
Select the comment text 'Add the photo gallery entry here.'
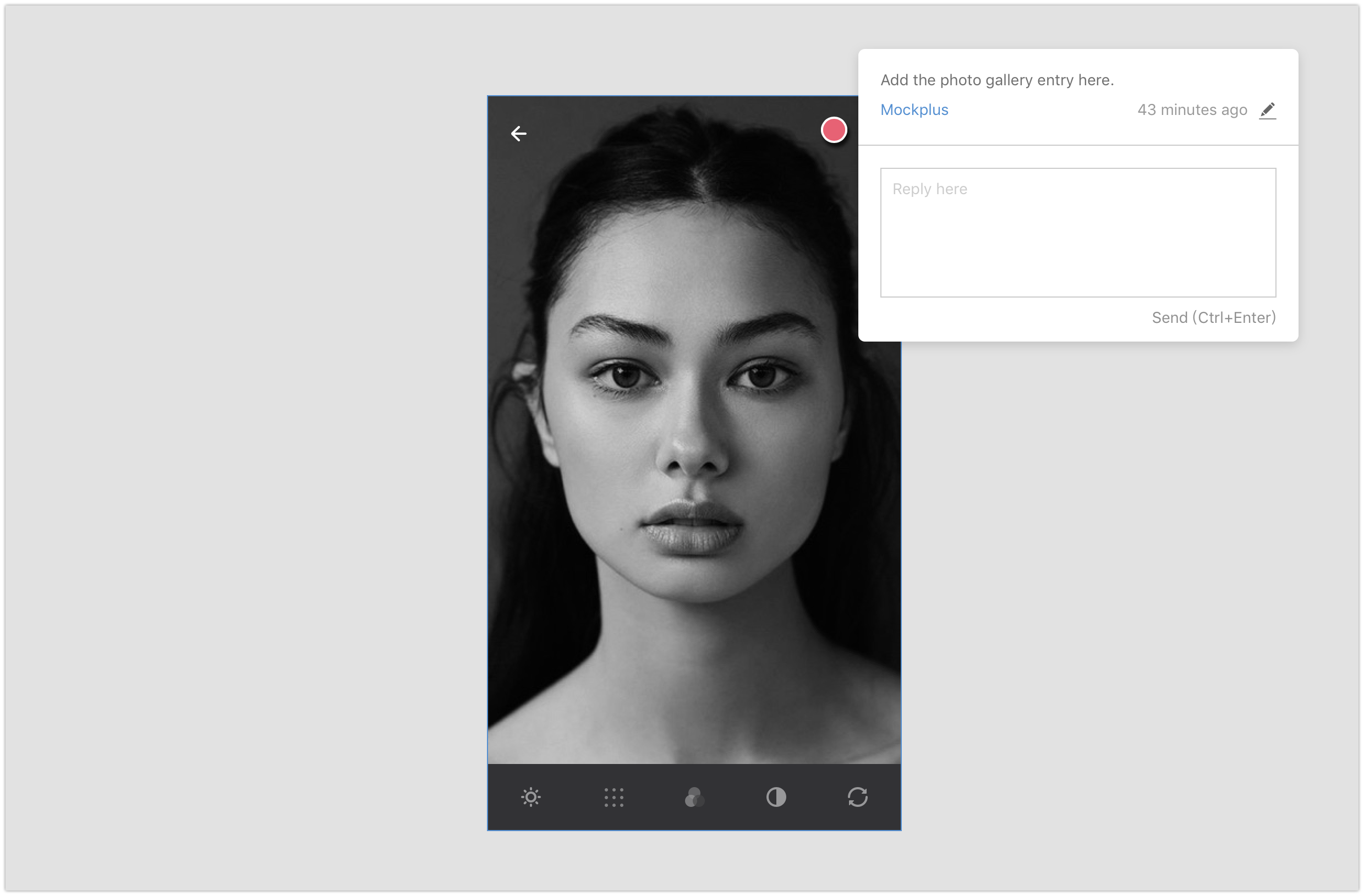click(x=996, y=80)
